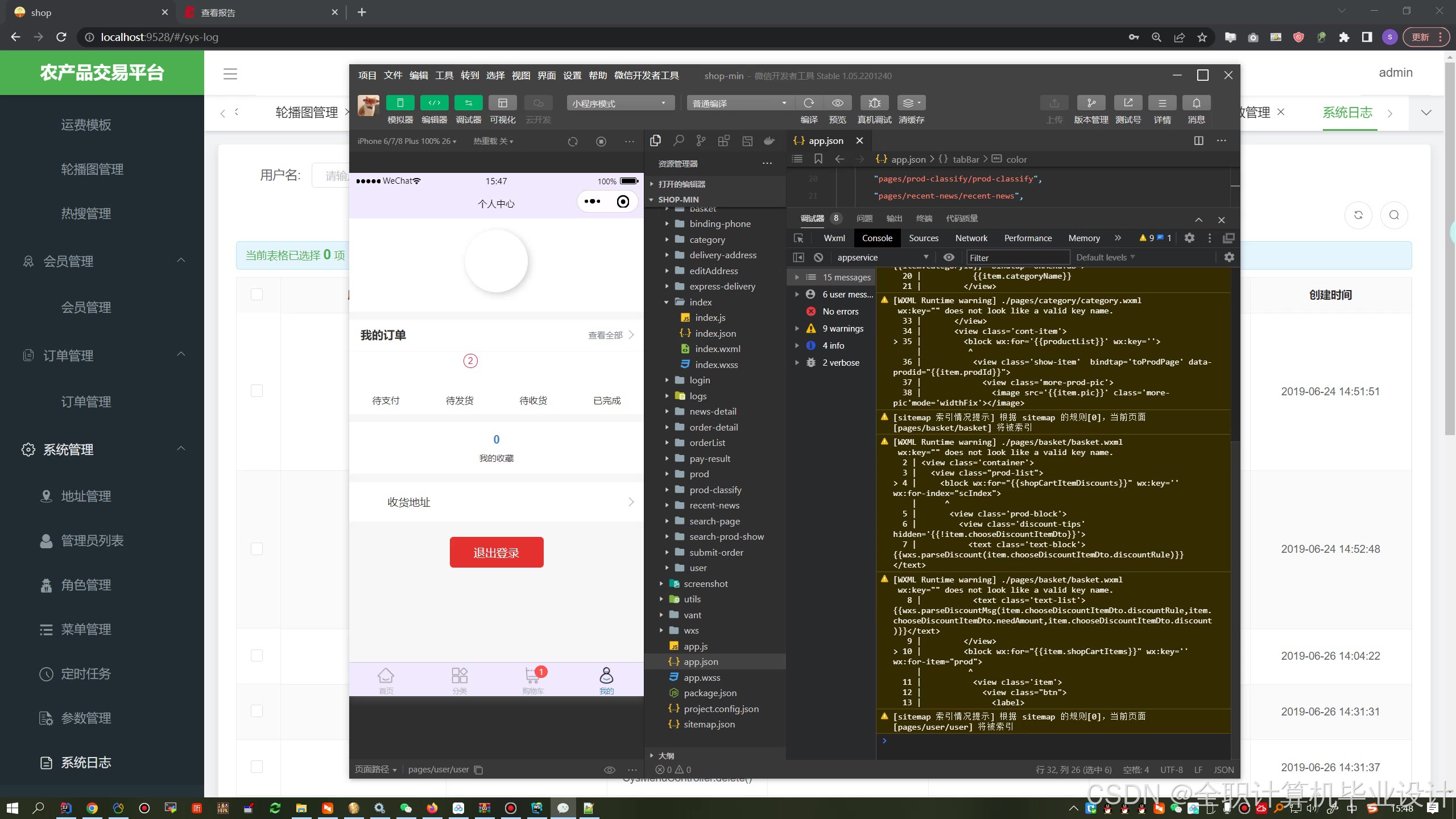Screen dimensions: 1456x819
Task: Switch to the Network tab
Action: point(971,238)
